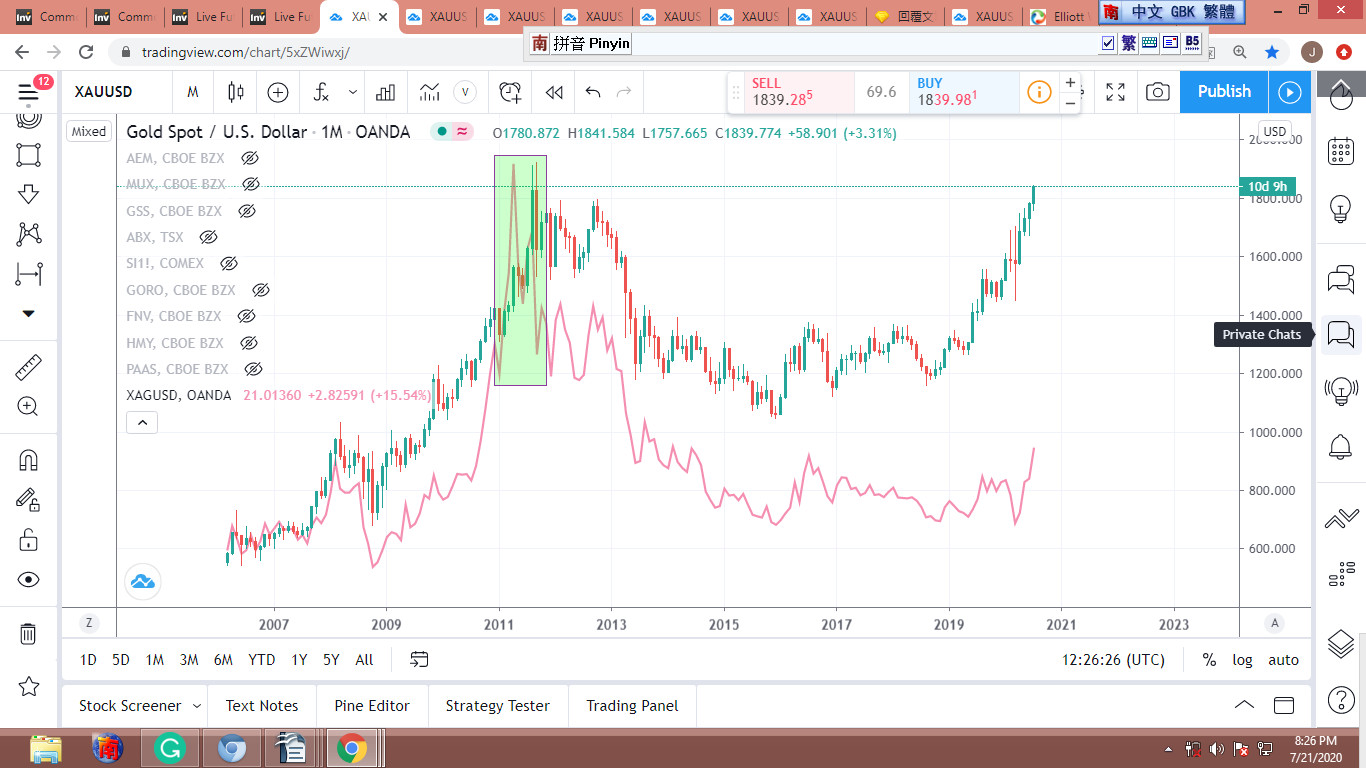Open the Stock Screener dropdown

(x=197, y=706)
